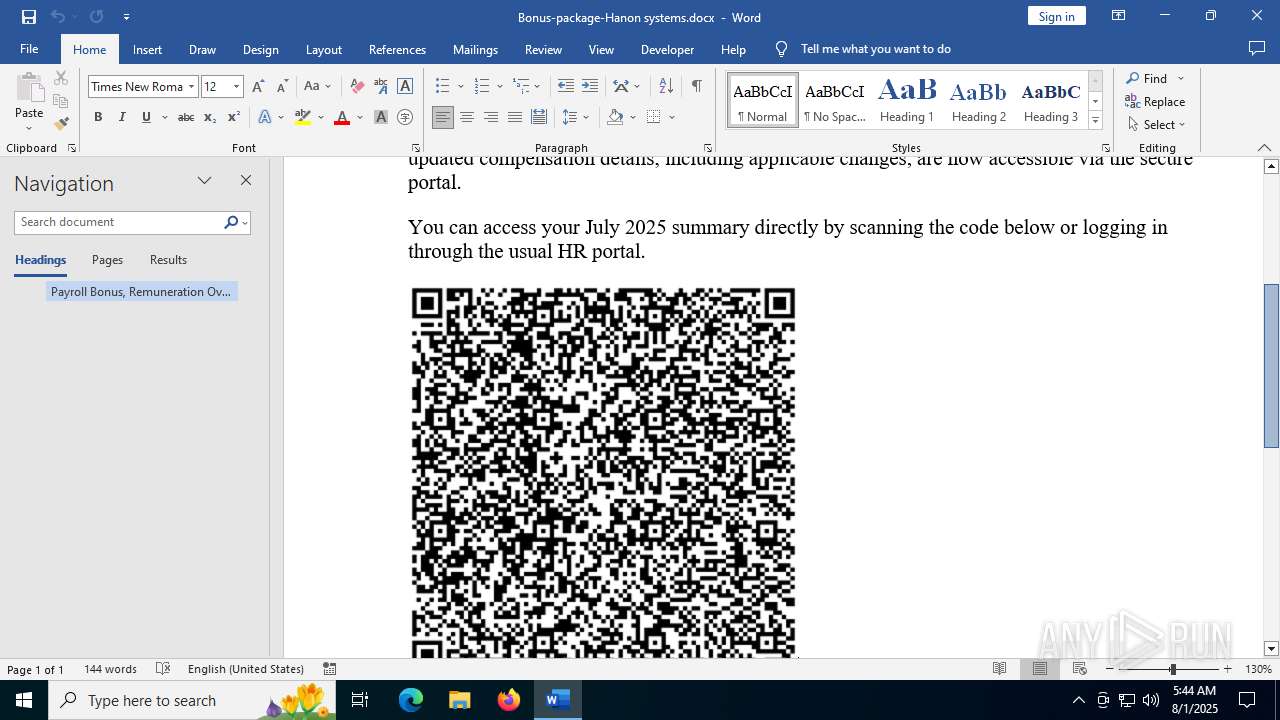
Task: Click the Decrease Indent icon
Action: click(566, 87)
